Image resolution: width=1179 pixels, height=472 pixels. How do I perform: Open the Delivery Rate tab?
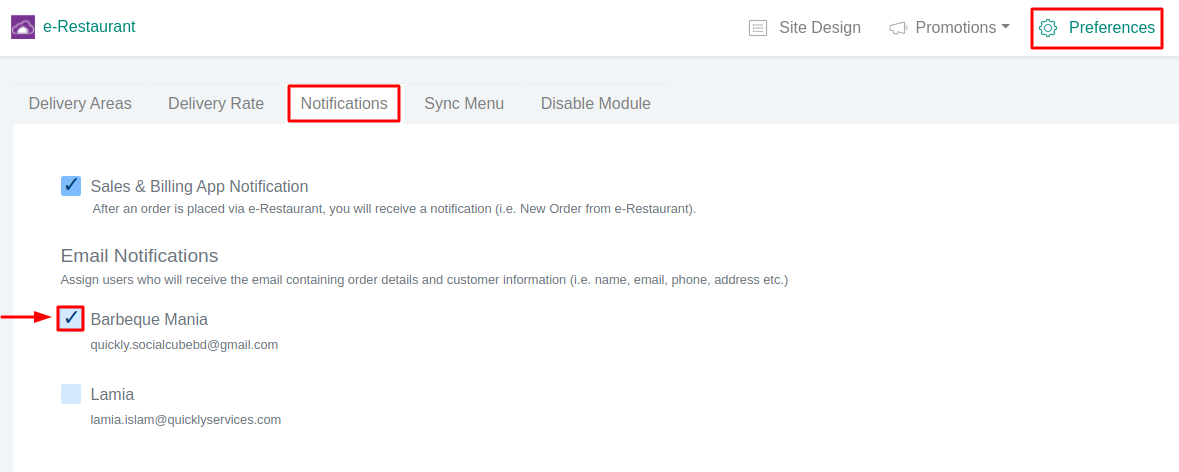tap(216, 103)
